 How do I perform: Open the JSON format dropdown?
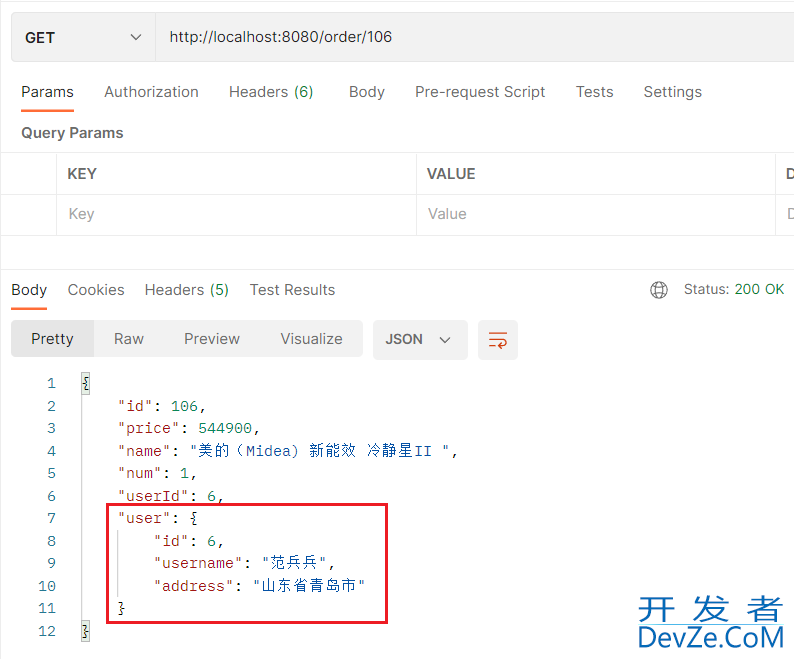(420, 339)
